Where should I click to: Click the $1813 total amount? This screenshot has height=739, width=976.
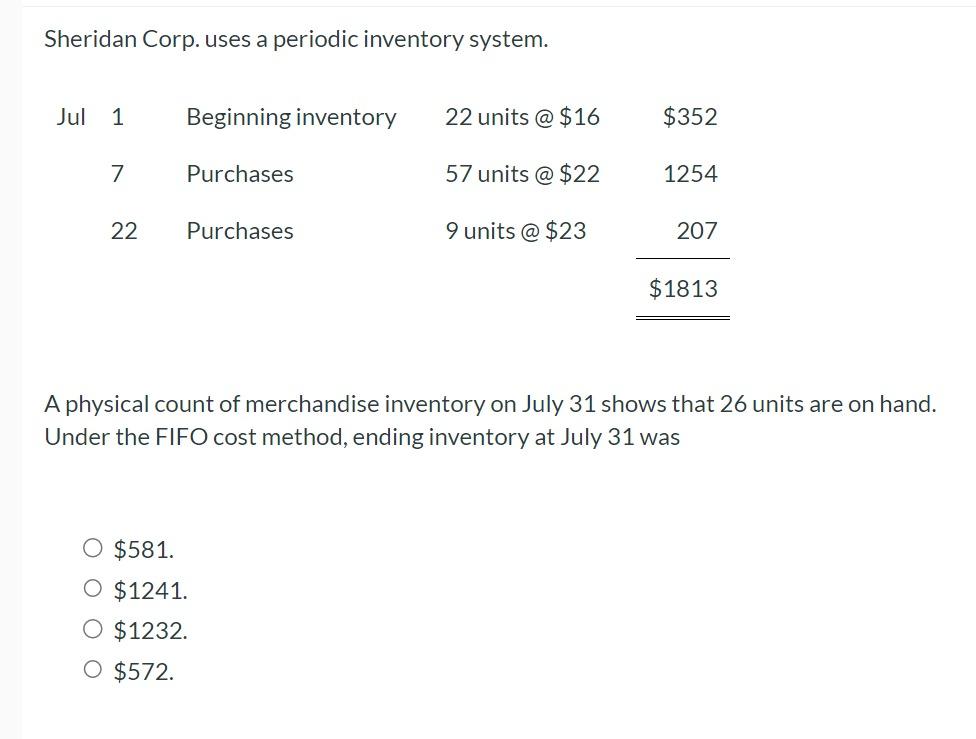click(x=683, y=288)
